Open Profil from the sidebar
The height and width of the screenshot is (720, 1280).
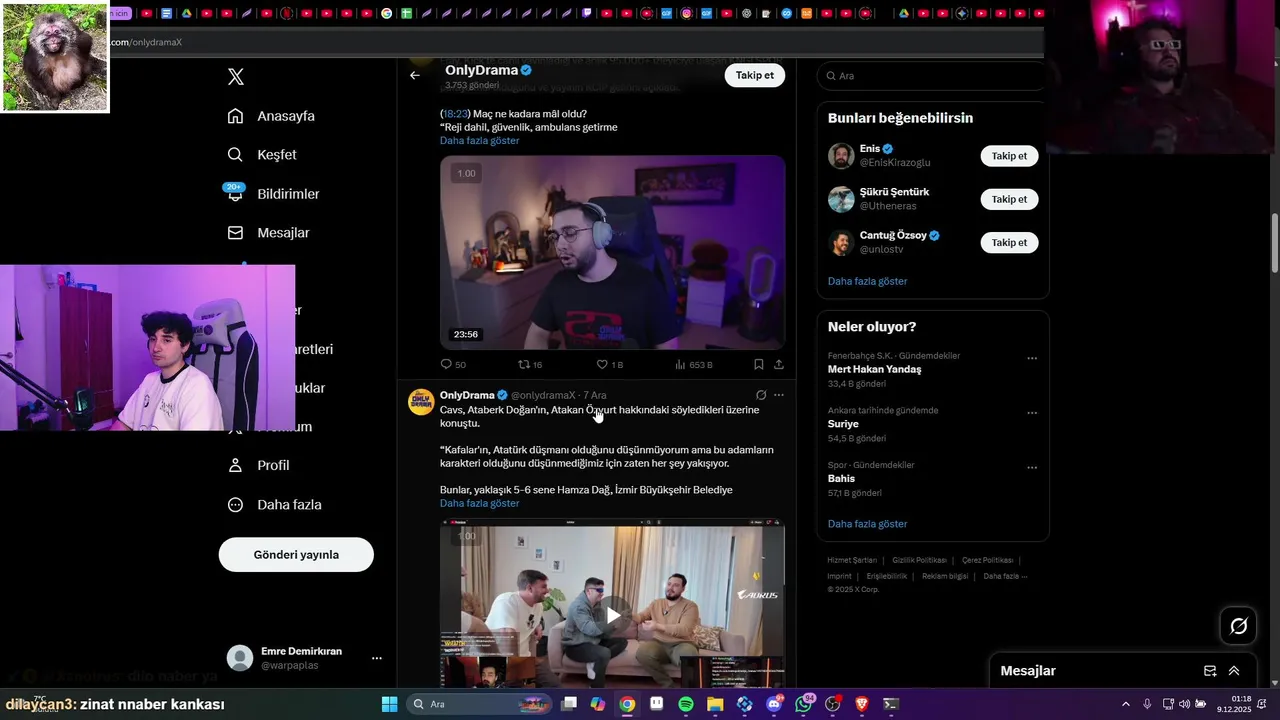pyautogui.click(x=258, y=466)
